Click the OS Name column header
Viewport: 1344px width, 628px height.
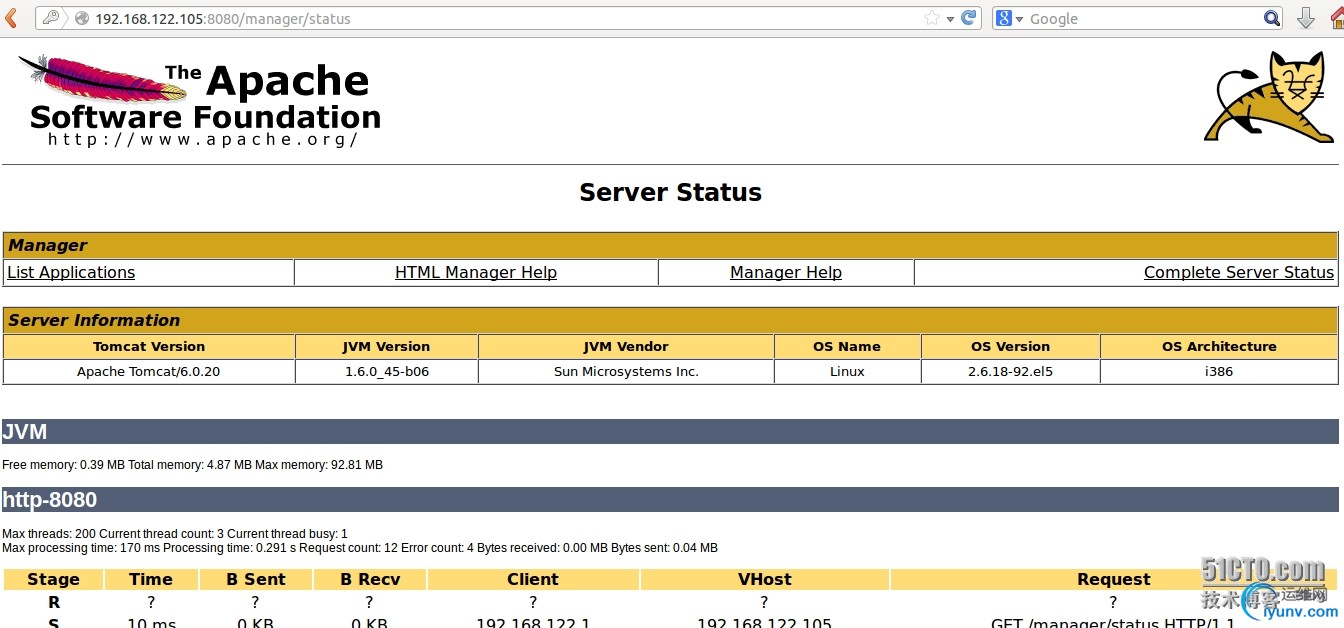(847, 346)
